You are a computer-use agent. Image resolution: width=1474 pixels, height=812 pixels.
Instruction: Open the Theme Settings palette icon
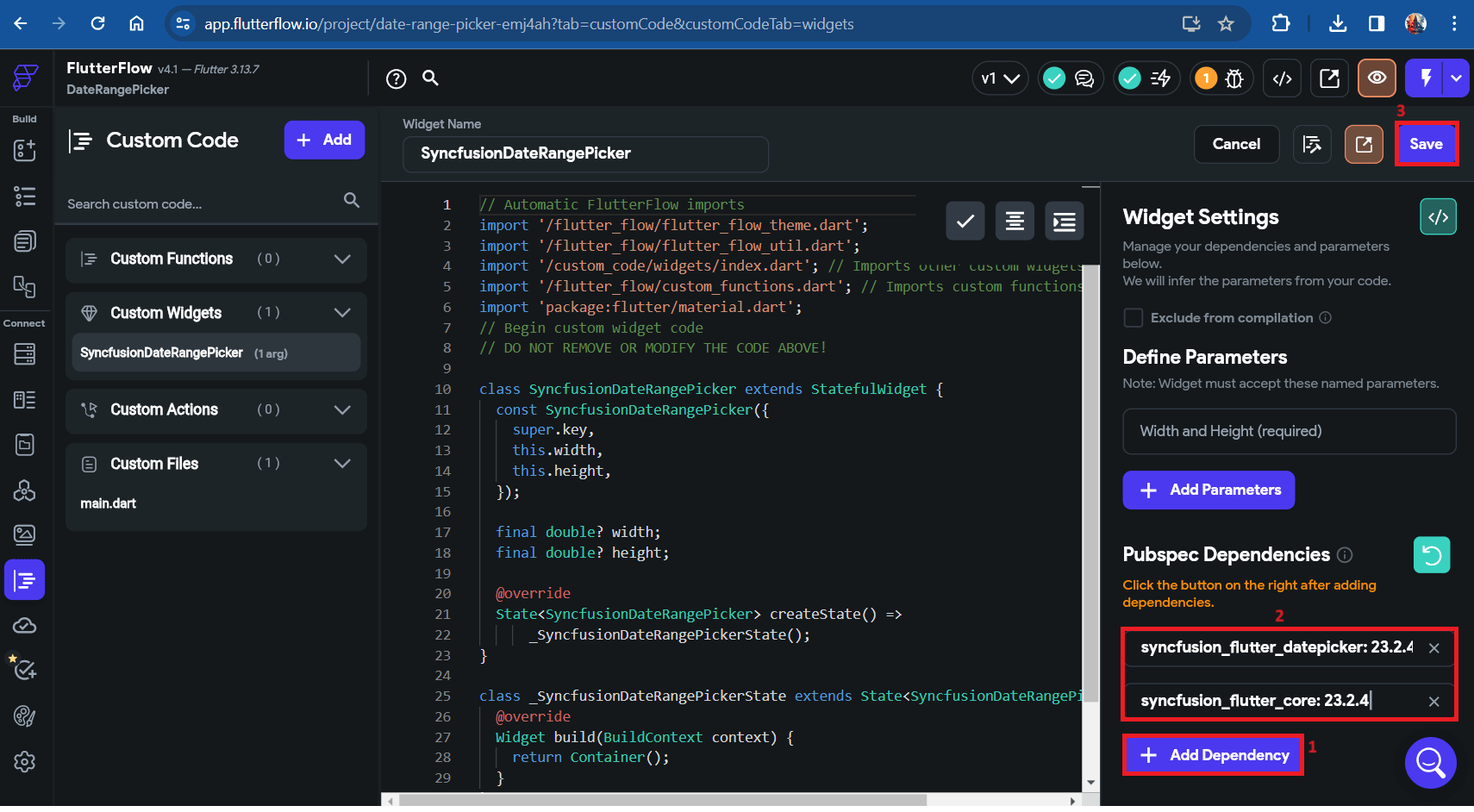(x=25, y=715)
